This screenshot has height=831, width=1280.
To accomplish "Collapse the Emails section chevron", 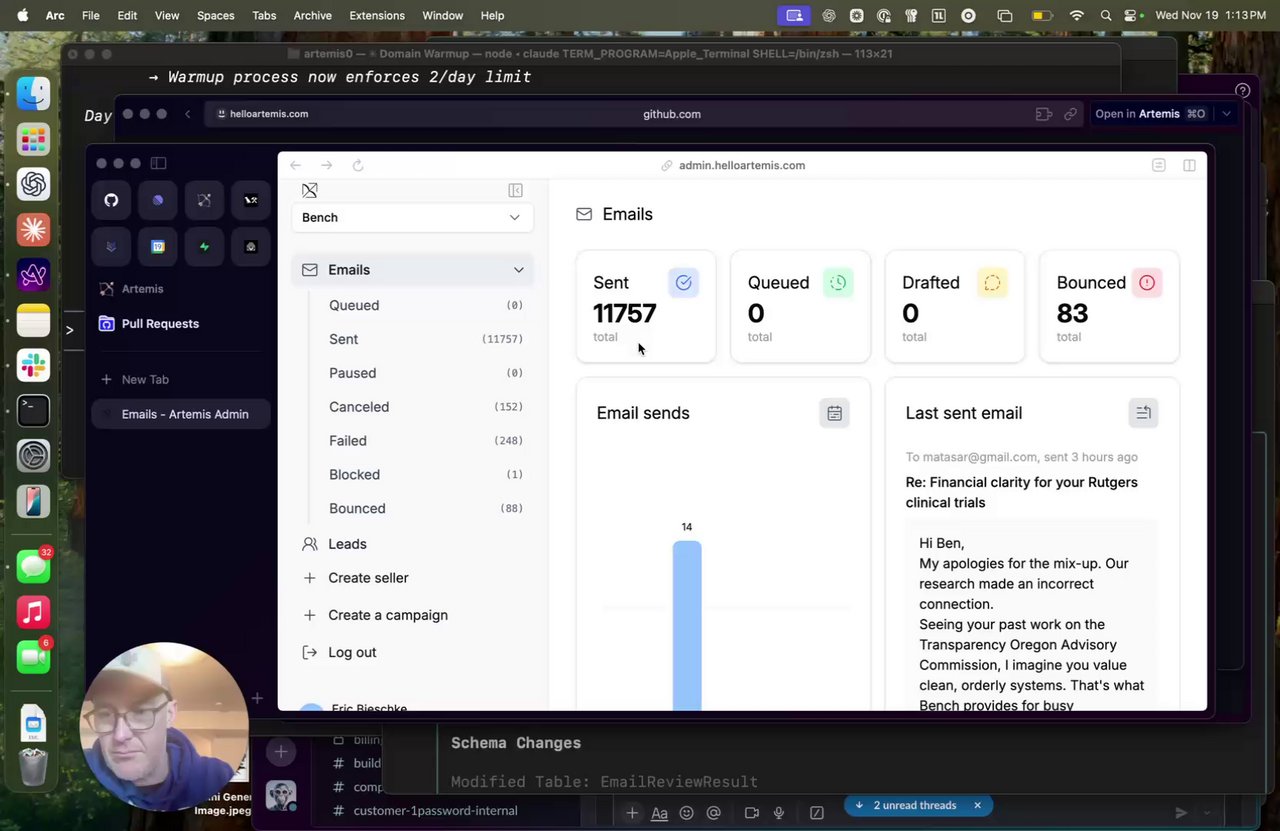I will tap(518, 270).
